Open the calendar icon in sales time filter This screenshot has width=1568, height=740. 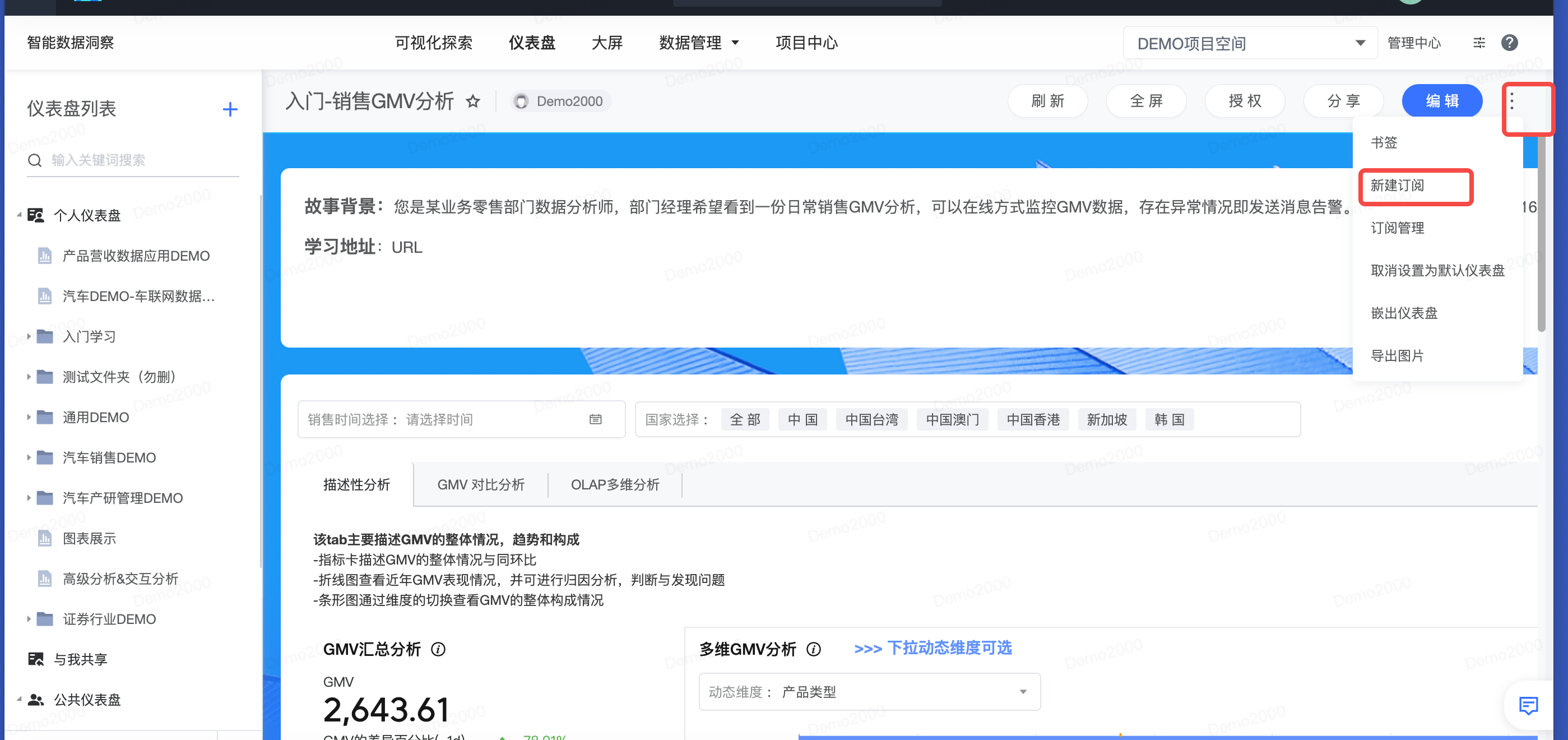pyautogui.click(x=595, y=419)
